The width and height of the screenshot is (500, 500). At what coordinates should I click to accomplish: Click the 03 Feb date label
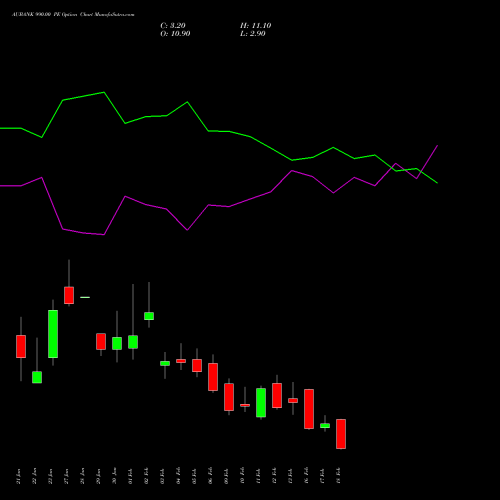click(163, 476)
